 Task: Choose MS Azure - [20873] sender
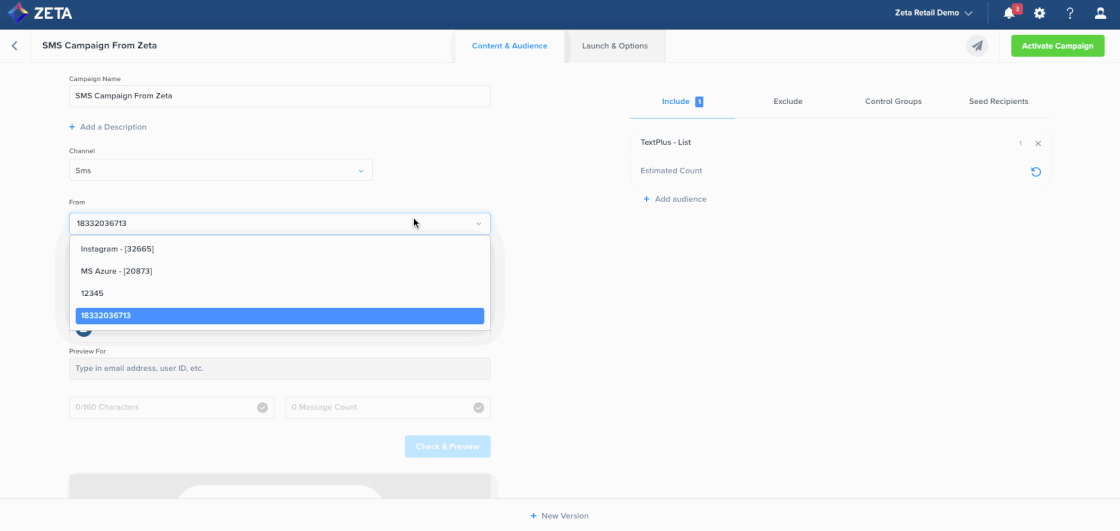(116, 271)
